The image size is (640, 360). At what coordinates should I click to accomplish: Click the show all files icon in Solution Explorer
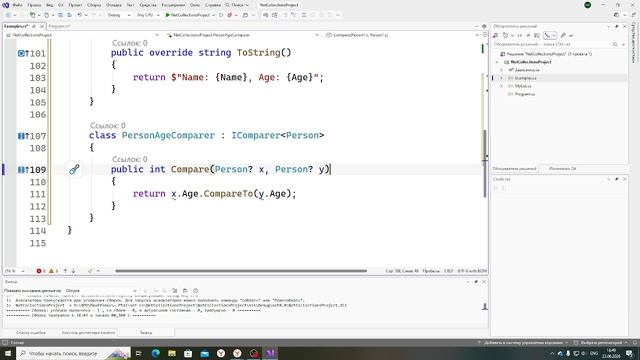[537, 36]
